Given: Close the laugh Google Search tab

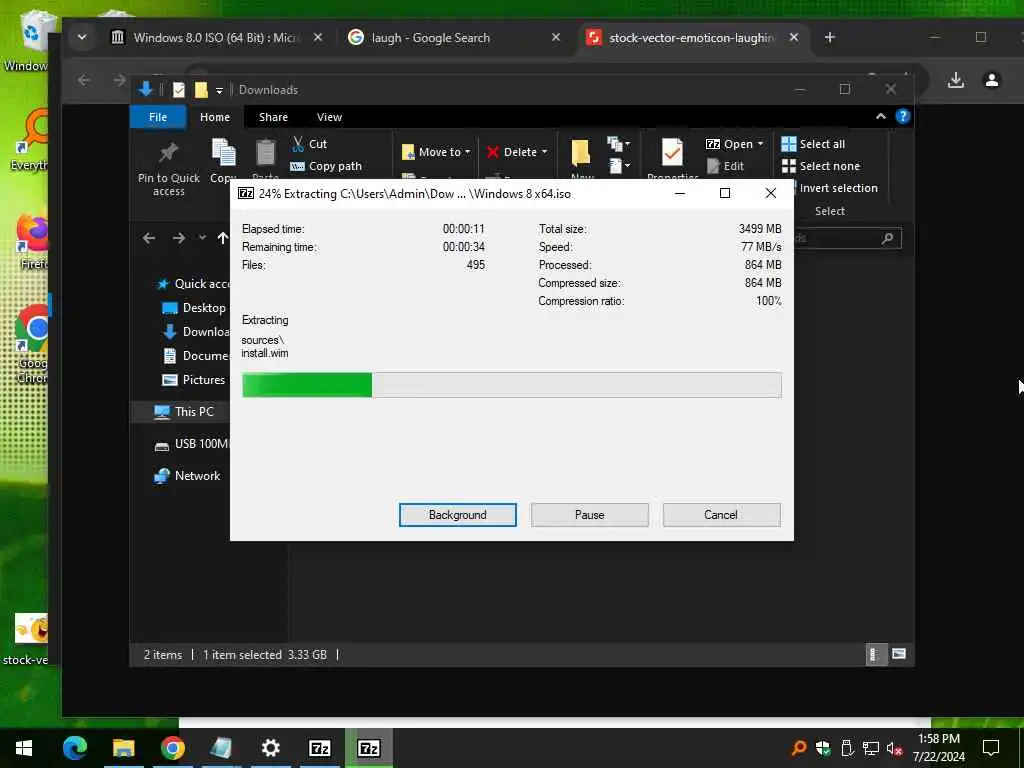Looking at the screenshot, I should pos(556,37).
